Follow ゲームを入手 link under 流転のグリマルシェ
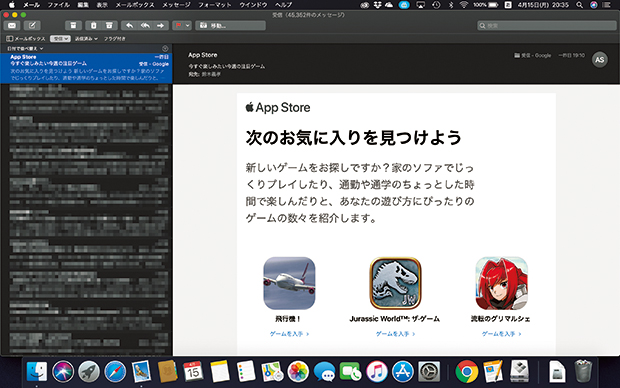The image size is (620, 388). 501,334
